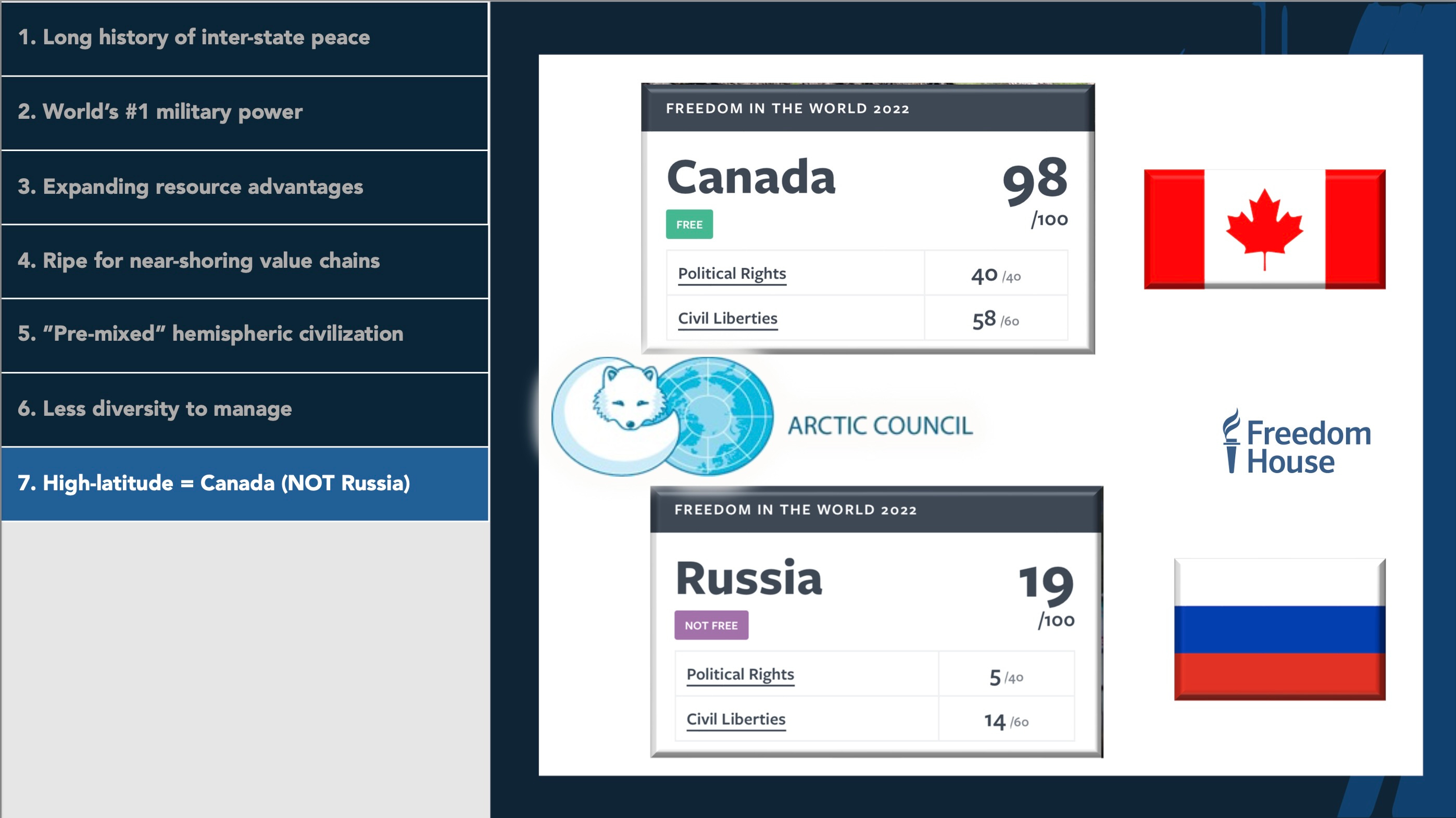Click the Russian flag image
Image resolution: width=1456 pixels, height=818 pixels.
pyautogui.click(x=1279, y=629)
